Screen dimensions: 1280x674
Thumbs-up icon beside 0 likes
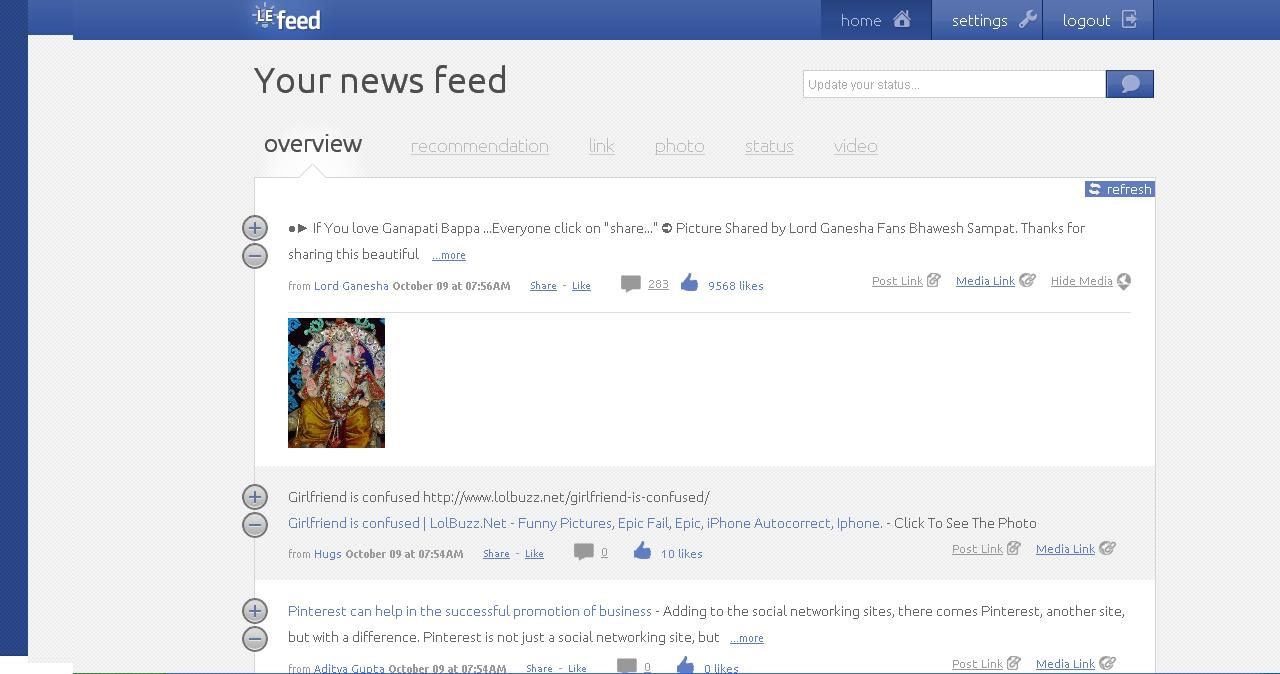pos(685,665)
